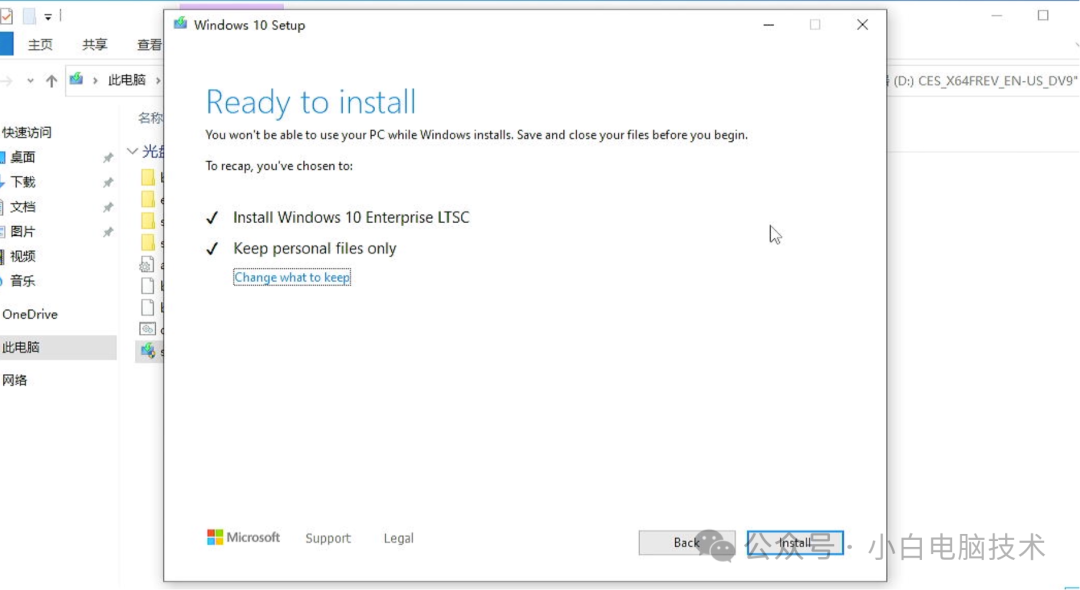Viewport: 1080px width, 590px height.
Task: Select 快速访问 in the navigation pane
Action: (28, 132)
